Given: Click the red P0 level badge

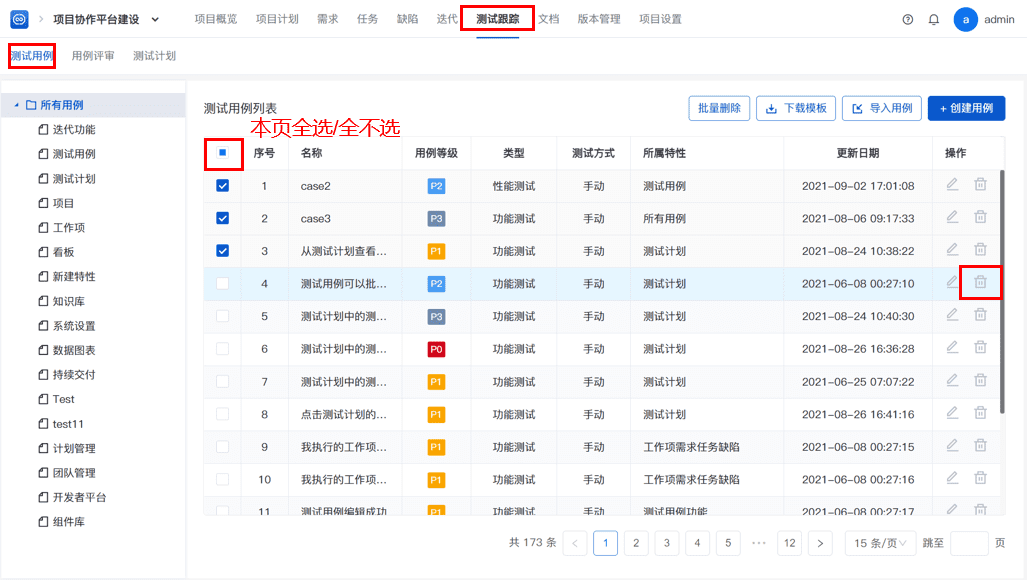Looking at the screenshot, I should click(x=436, y=349).
